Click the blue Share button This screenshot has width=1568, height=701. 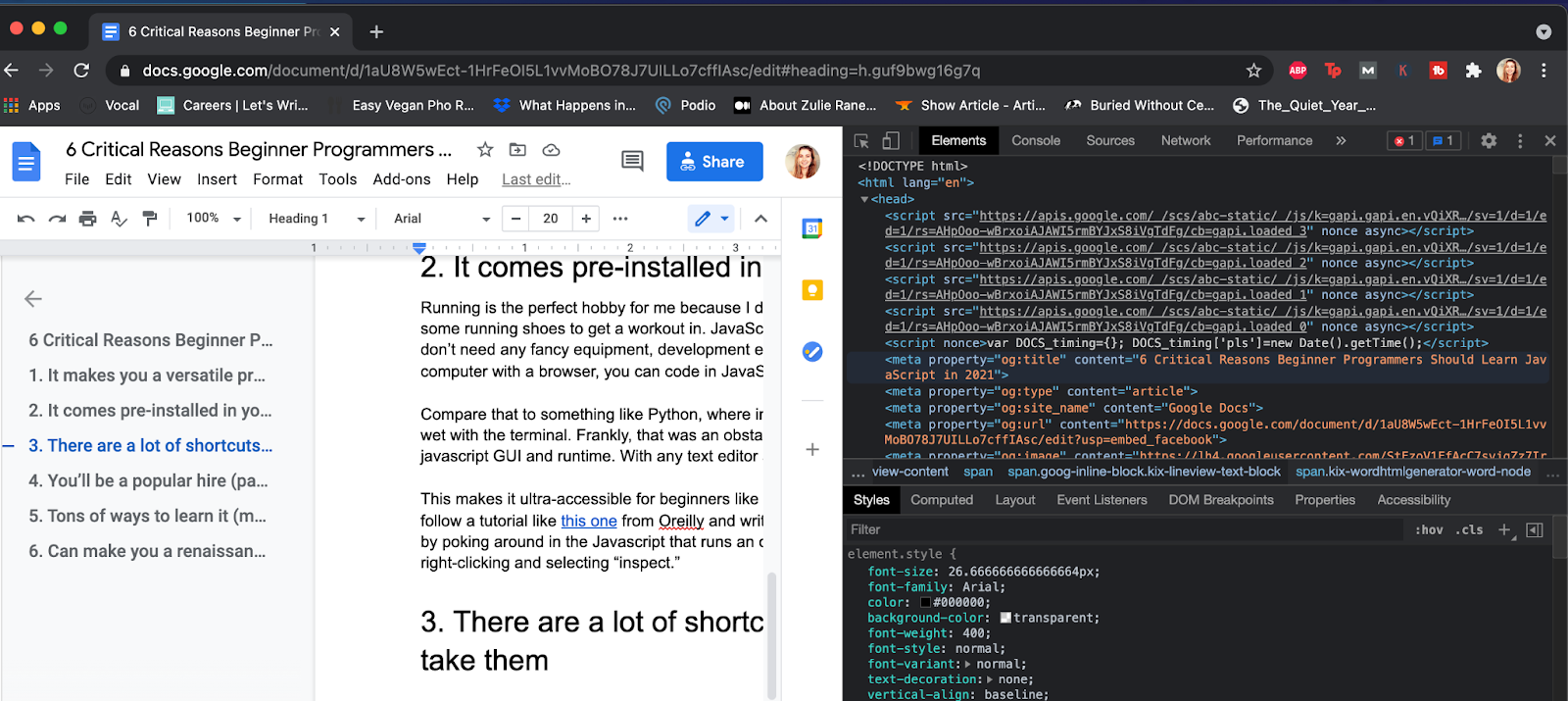714,162
